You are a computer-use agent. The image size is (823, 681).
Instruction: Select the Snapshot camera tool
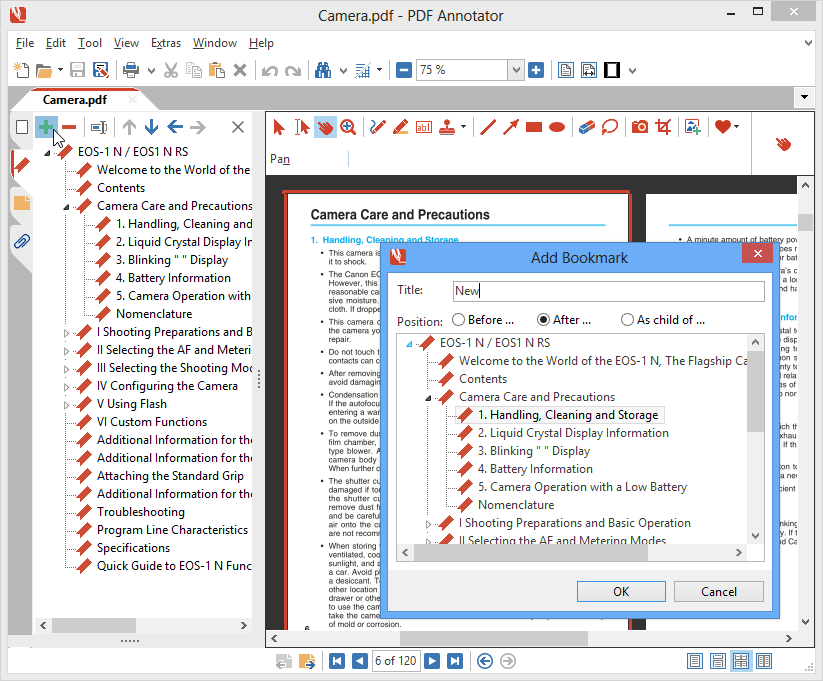639,127
